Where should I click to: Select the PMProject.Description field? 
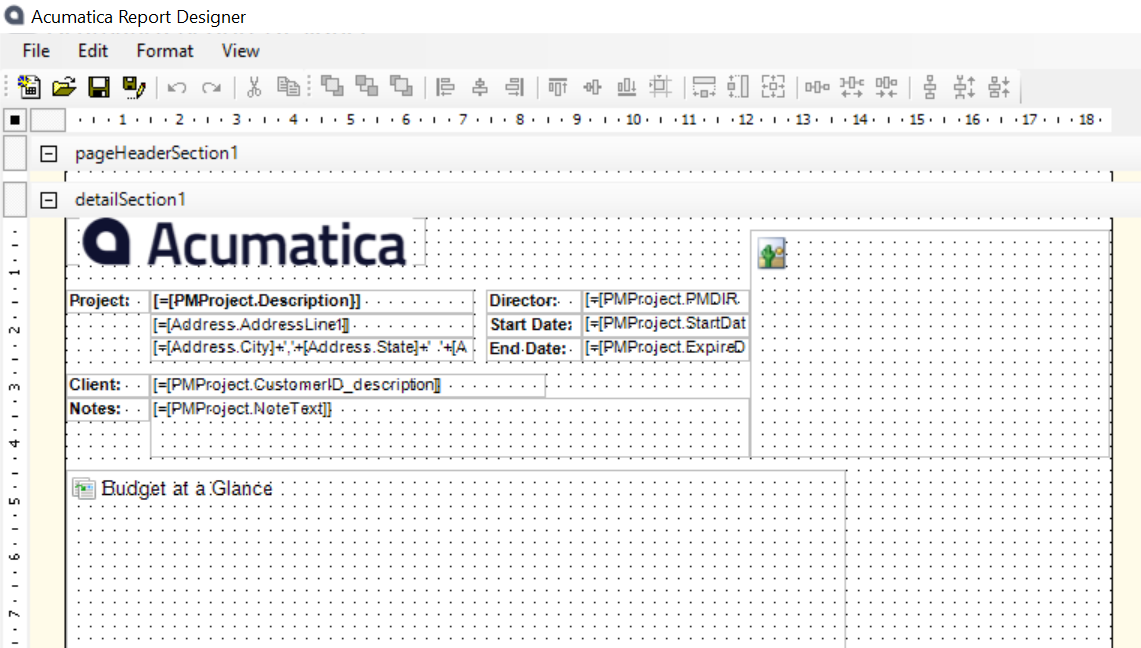coord(313,301)
